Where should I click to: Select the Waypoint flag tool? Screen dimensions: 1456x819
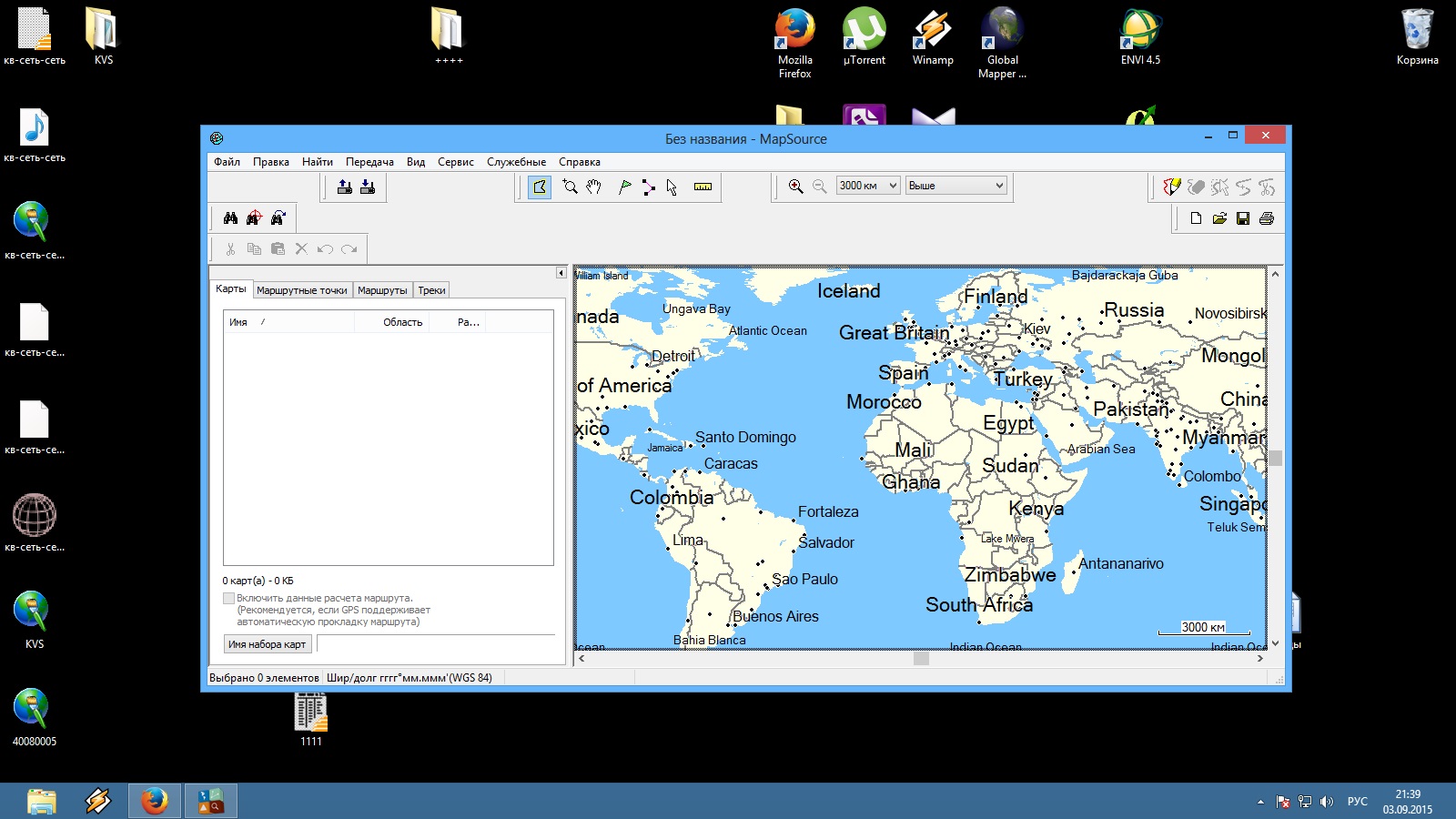[x=624, y=187]
